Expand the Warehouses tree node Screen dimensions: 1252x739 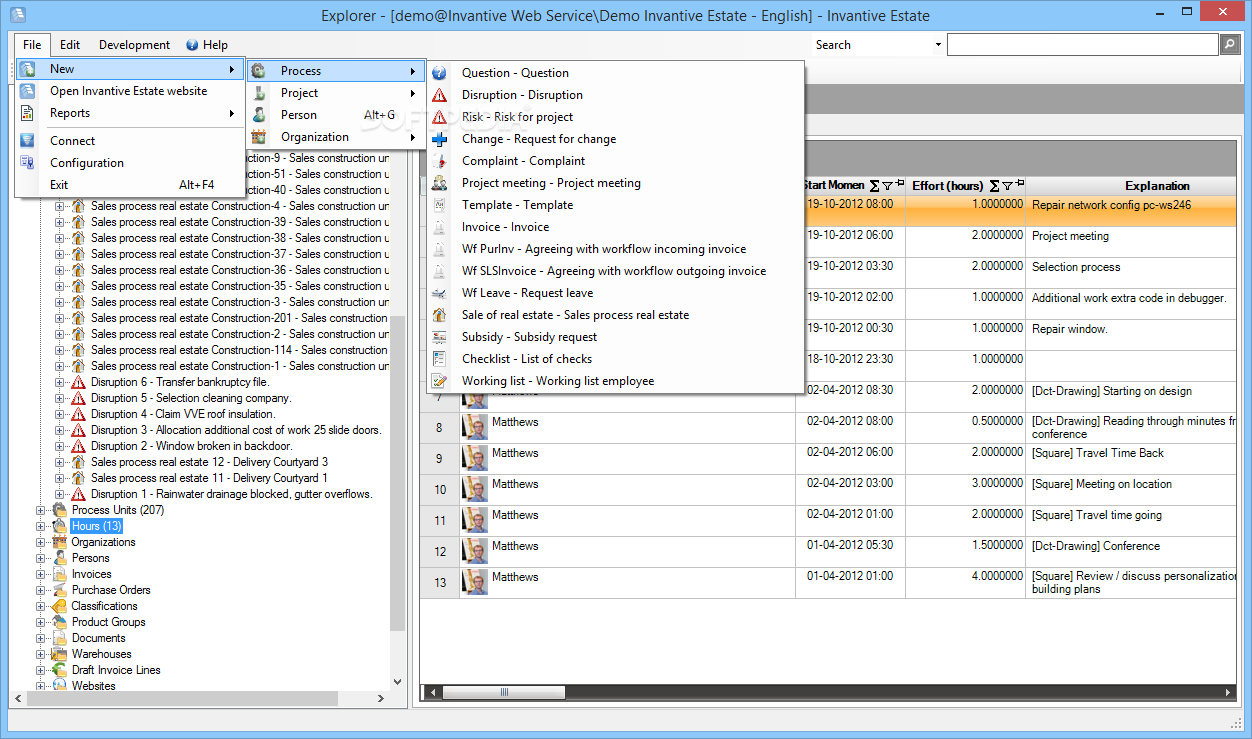click(41, 654)
